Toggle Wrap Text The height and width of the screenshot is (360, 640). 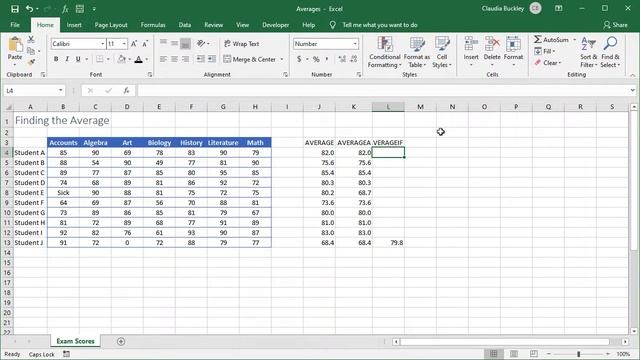click(241, 44)
